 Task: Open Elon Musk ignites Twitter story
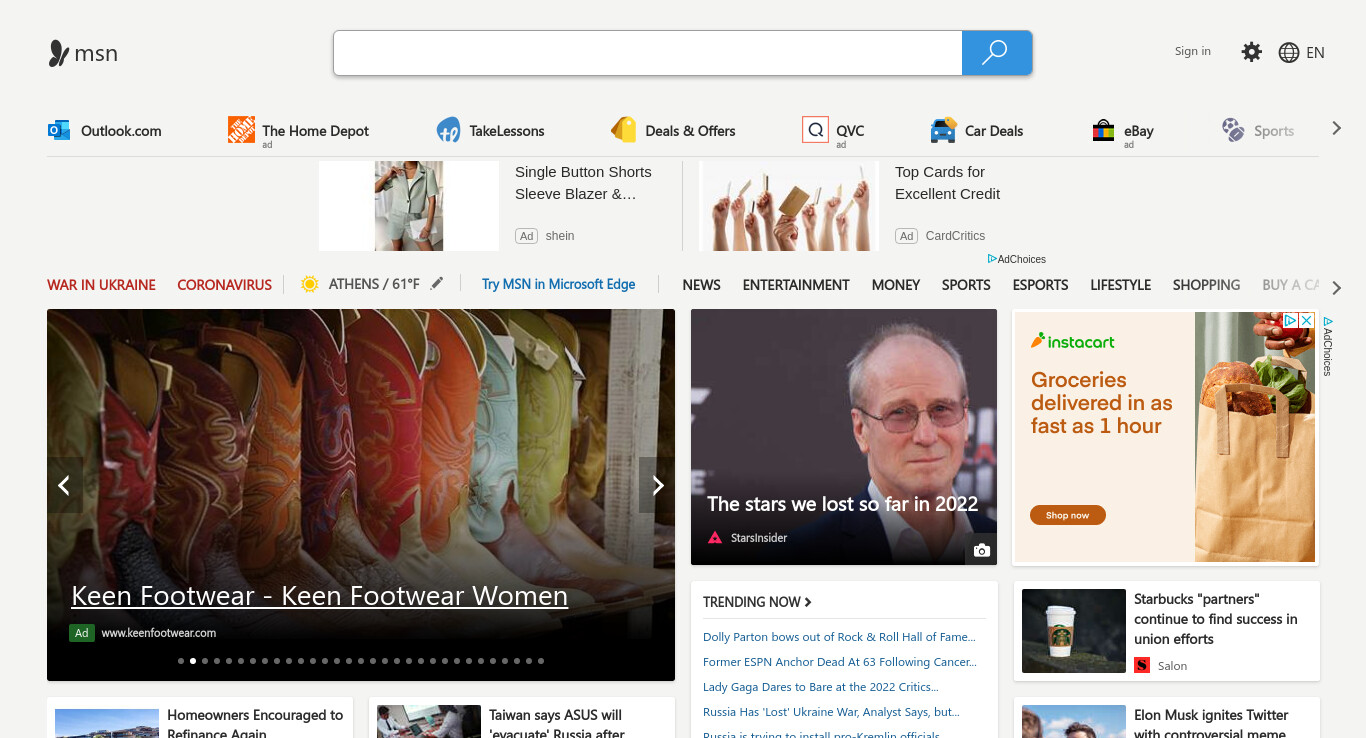pos(1211,724)
